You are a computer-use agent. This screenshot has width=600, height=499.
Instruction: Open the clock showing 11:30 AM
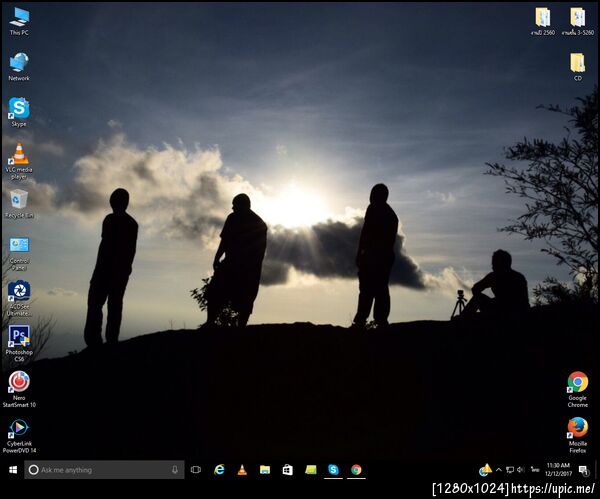pyautogui.click(x=558, y=470)
